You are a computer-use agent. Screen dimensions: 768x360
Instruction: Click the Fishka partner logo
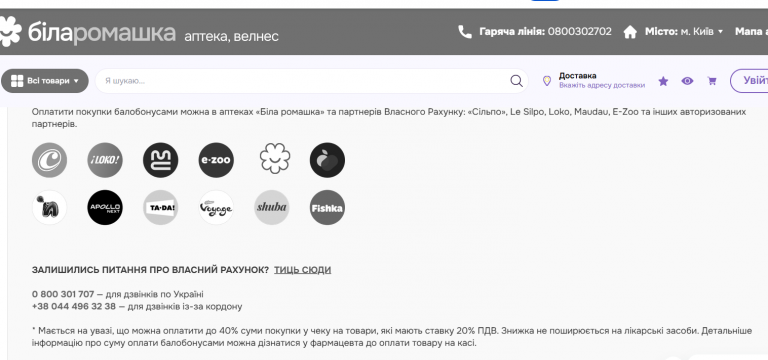(327, 208)
